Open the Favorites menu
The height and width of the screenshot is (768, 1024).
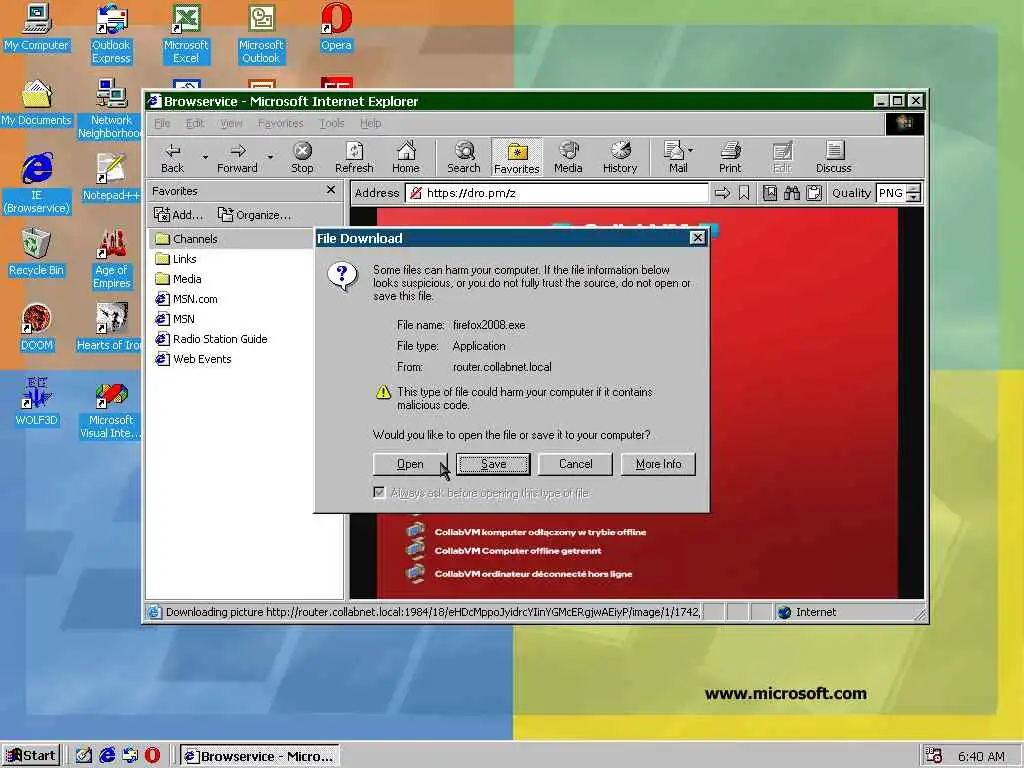point(280,123)
